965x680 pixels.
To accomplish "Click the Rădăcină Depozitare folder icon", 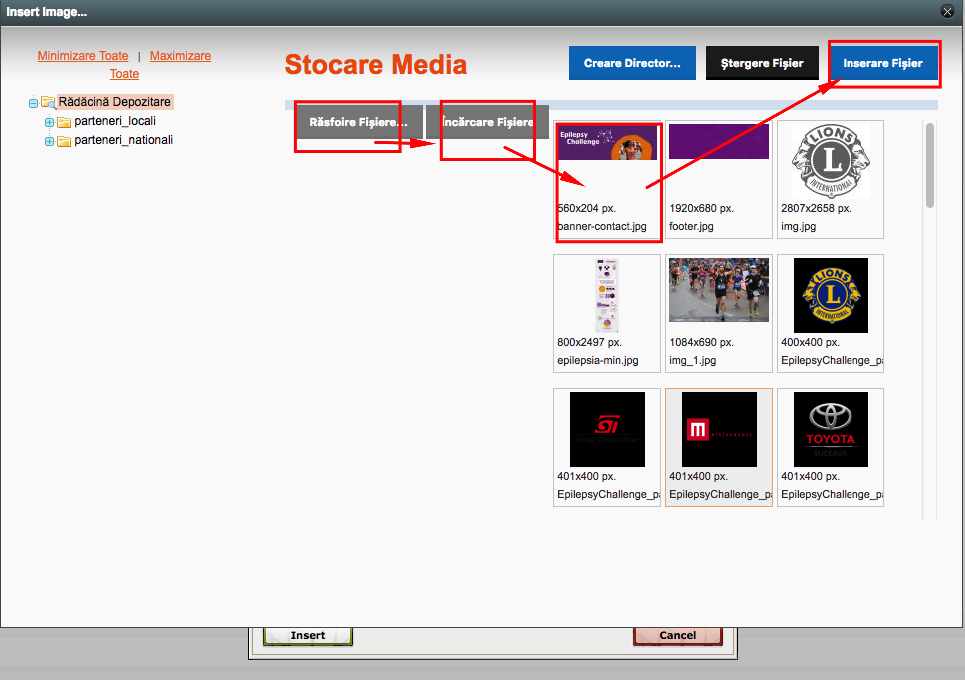I will (48, 102).
